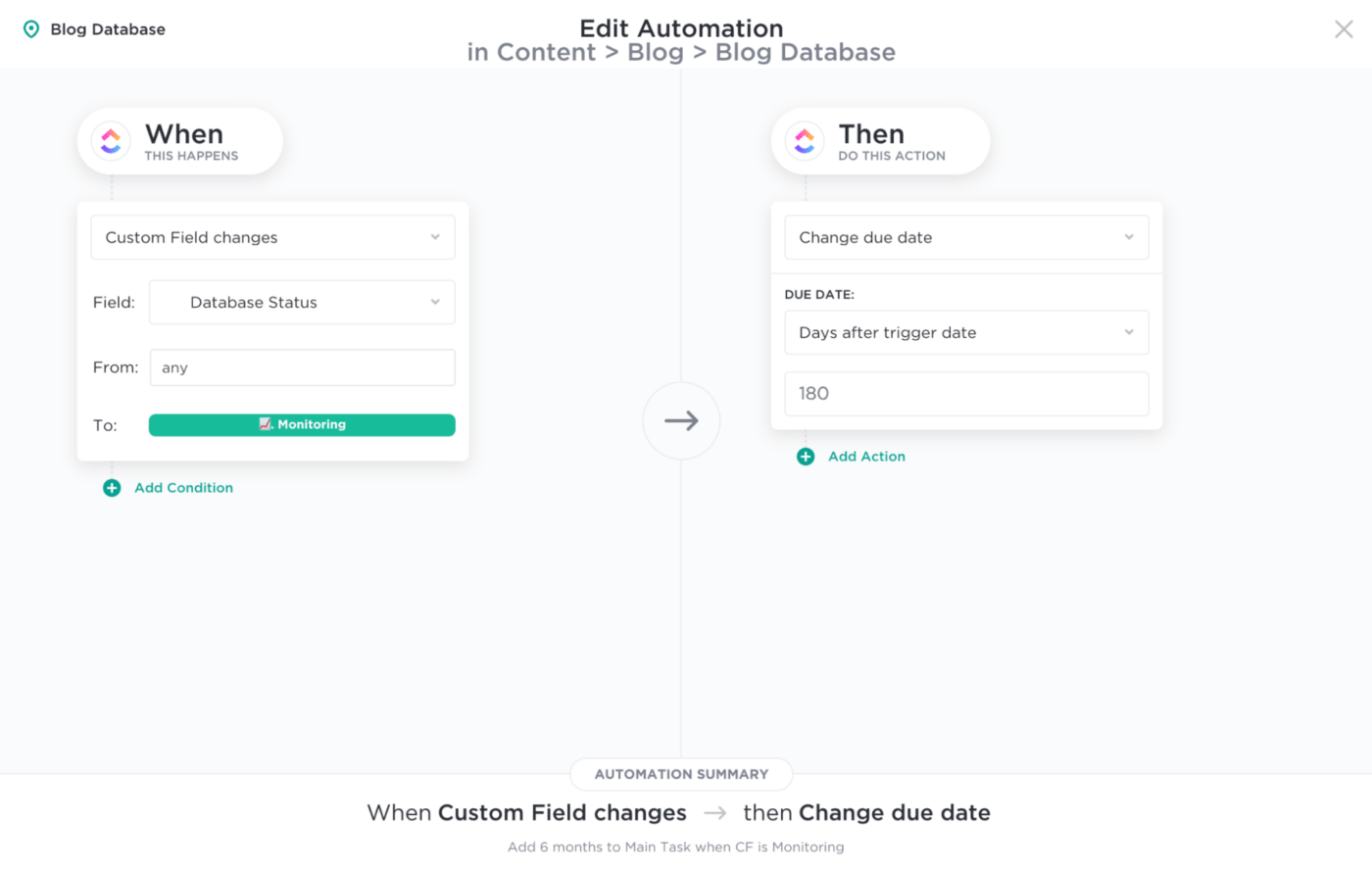Click the ClickUp logo in the Then header
The width and height of the screenshot is (1372, 873).
click(805, 141)
